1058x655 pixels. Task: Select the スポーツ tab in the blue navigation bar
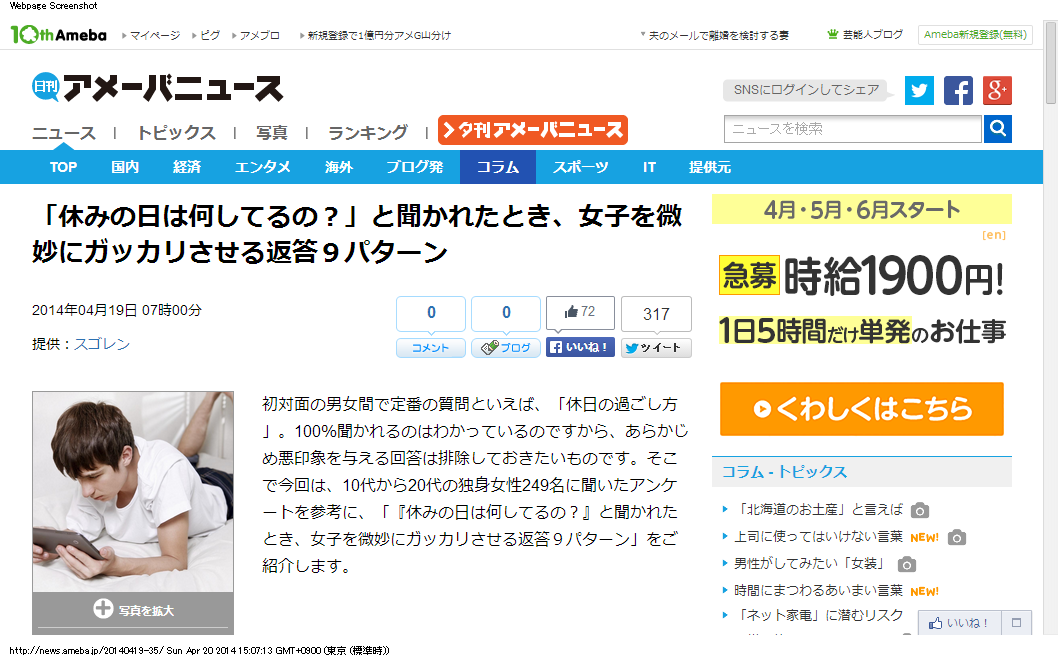580,167
